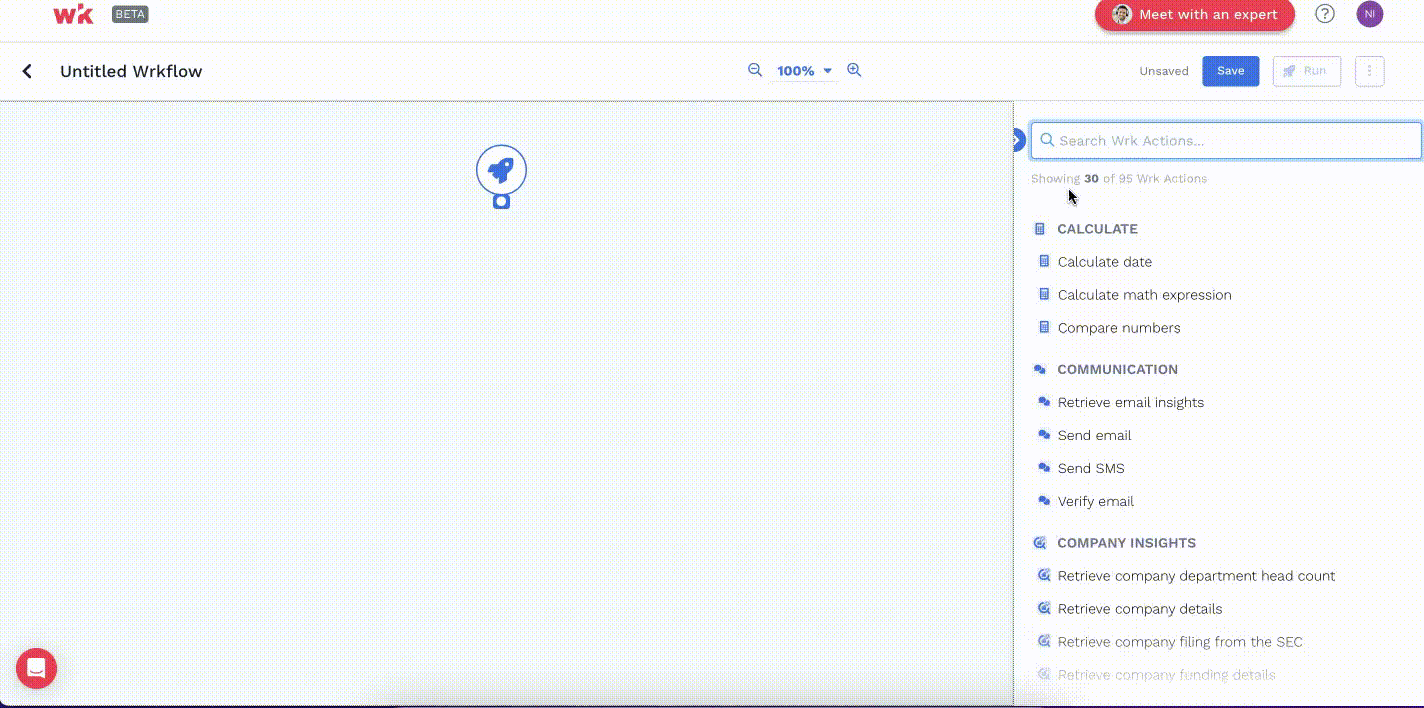Collapse the Wrk Actions side panel
This screenshot has width=1424, height=708.
tap(1018, 140)
